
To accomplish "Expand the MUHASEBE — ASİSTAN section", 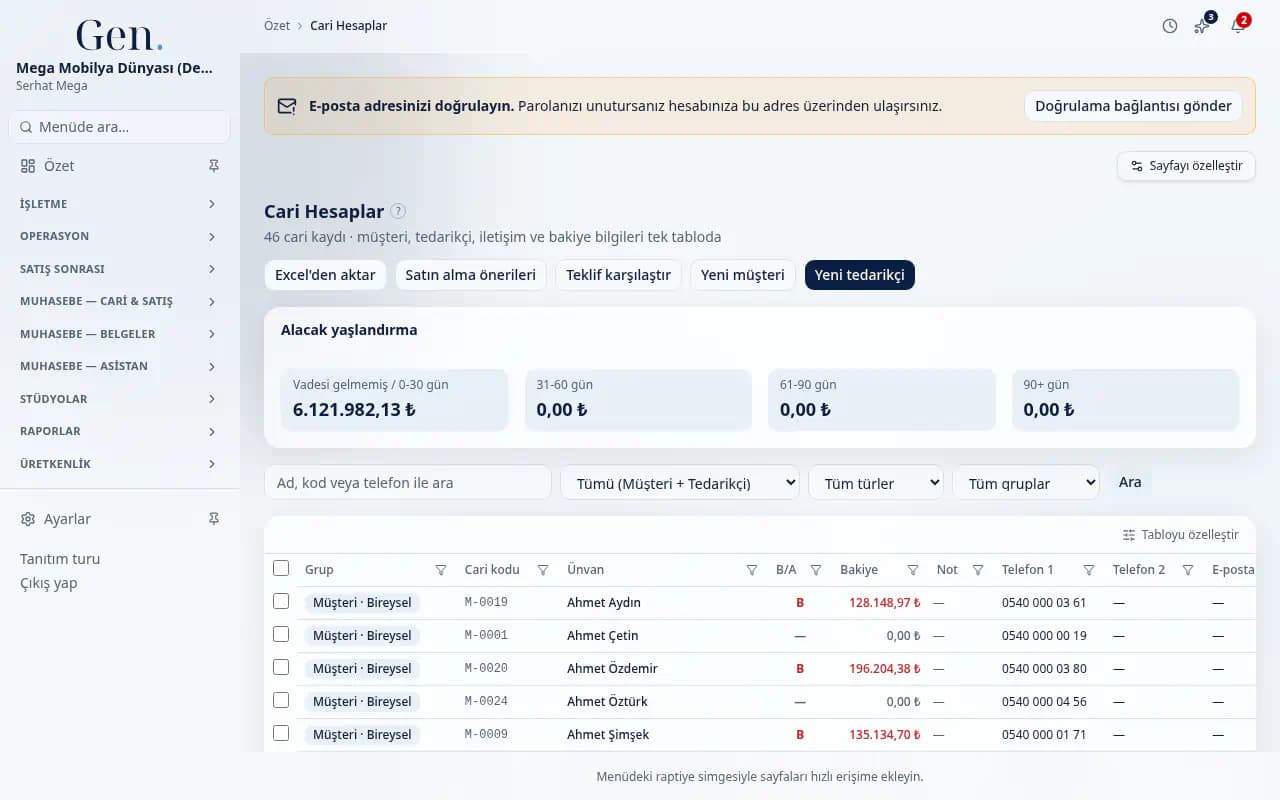I will (119, 366).
